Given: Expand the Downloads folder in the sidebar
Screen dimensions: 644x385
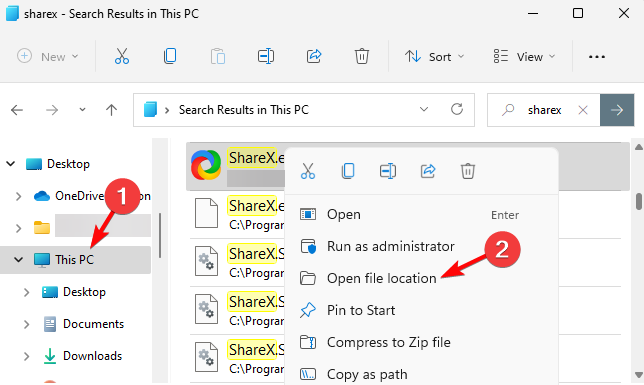Looking at the screenshot, I should [26, 356].
